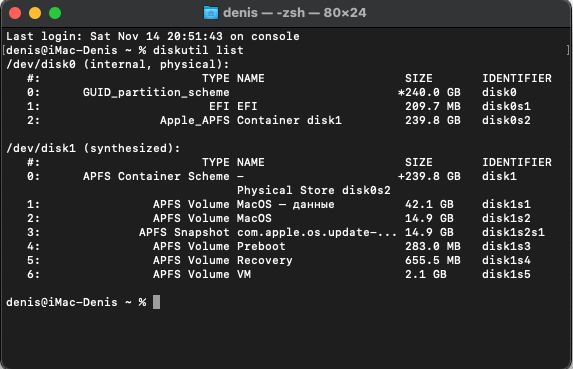Click the '*240.0 GB' size value
Image resolution: width=573 pixels, height=369 pixels.
[429, 92]
